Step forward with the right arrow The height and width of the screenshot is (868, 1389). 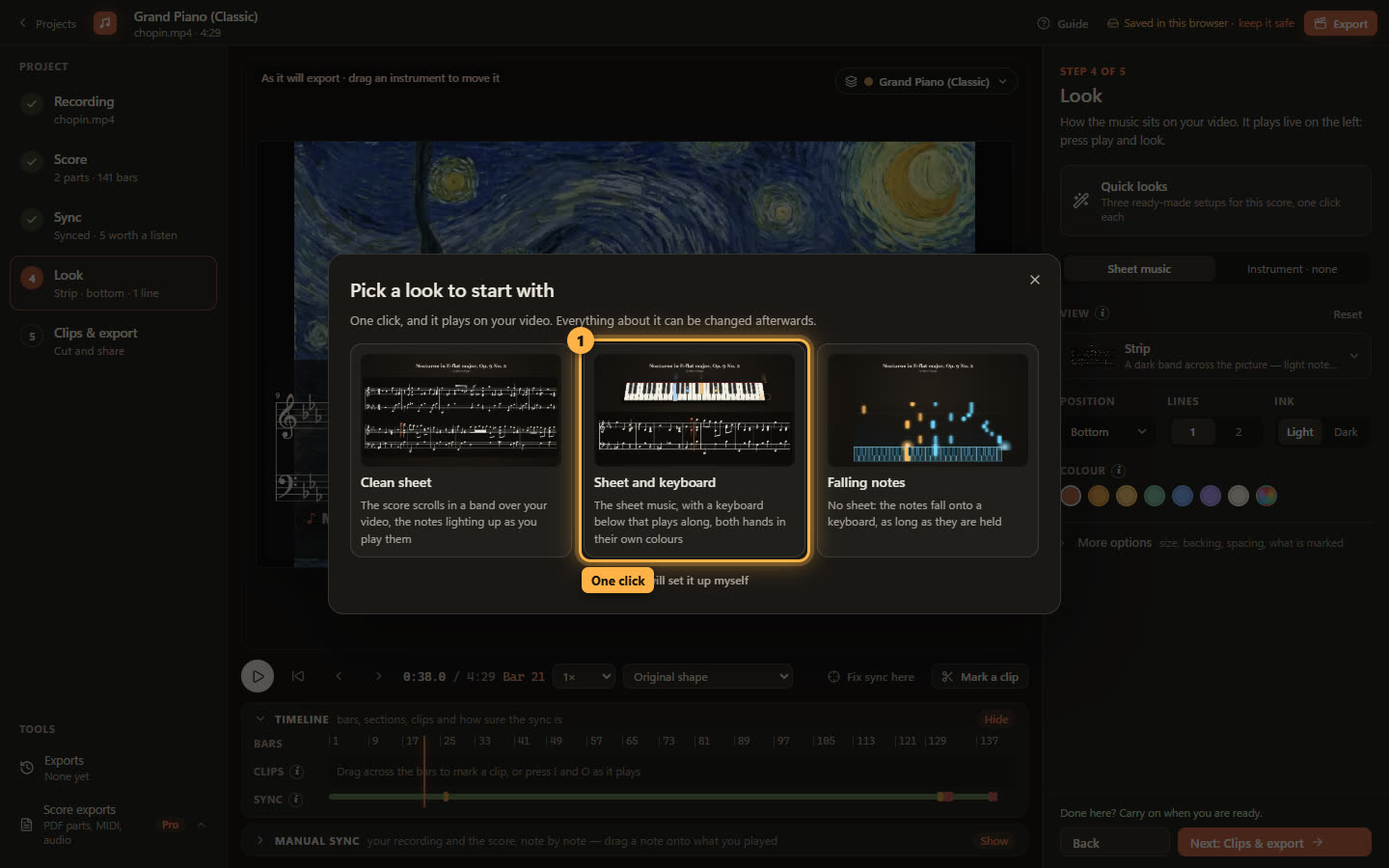(378, 676)
